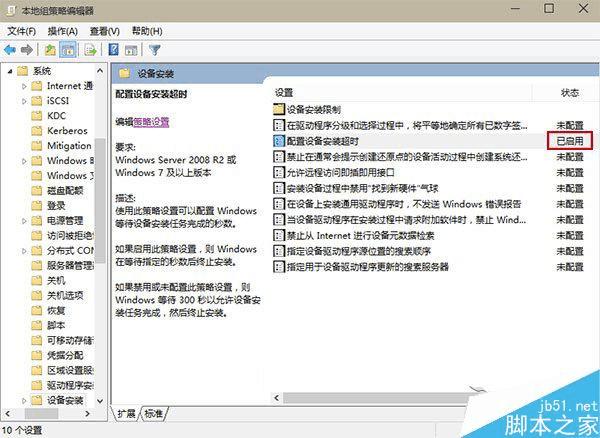600x438 pixels.
Task: Click the Back arrow toolbar icon
Action: tap(10, 50)
